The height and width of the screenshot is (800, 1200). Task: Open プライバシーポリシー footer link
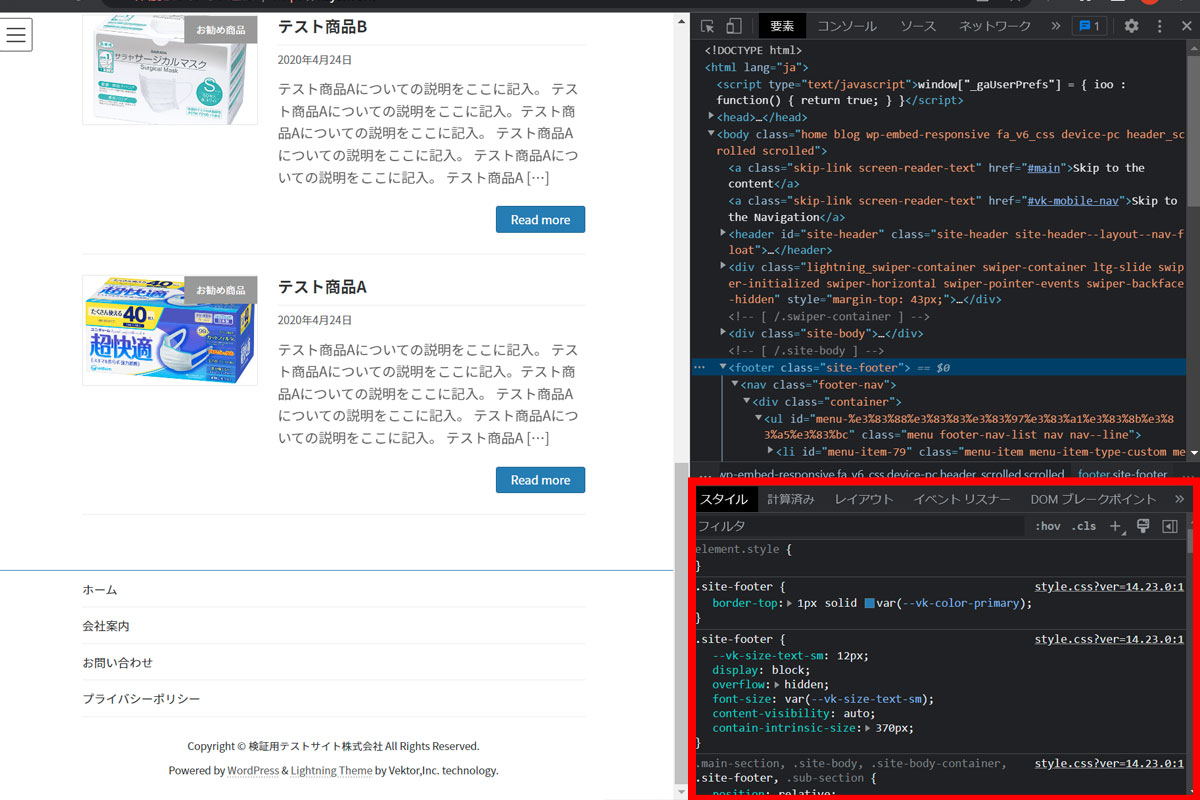142,699
